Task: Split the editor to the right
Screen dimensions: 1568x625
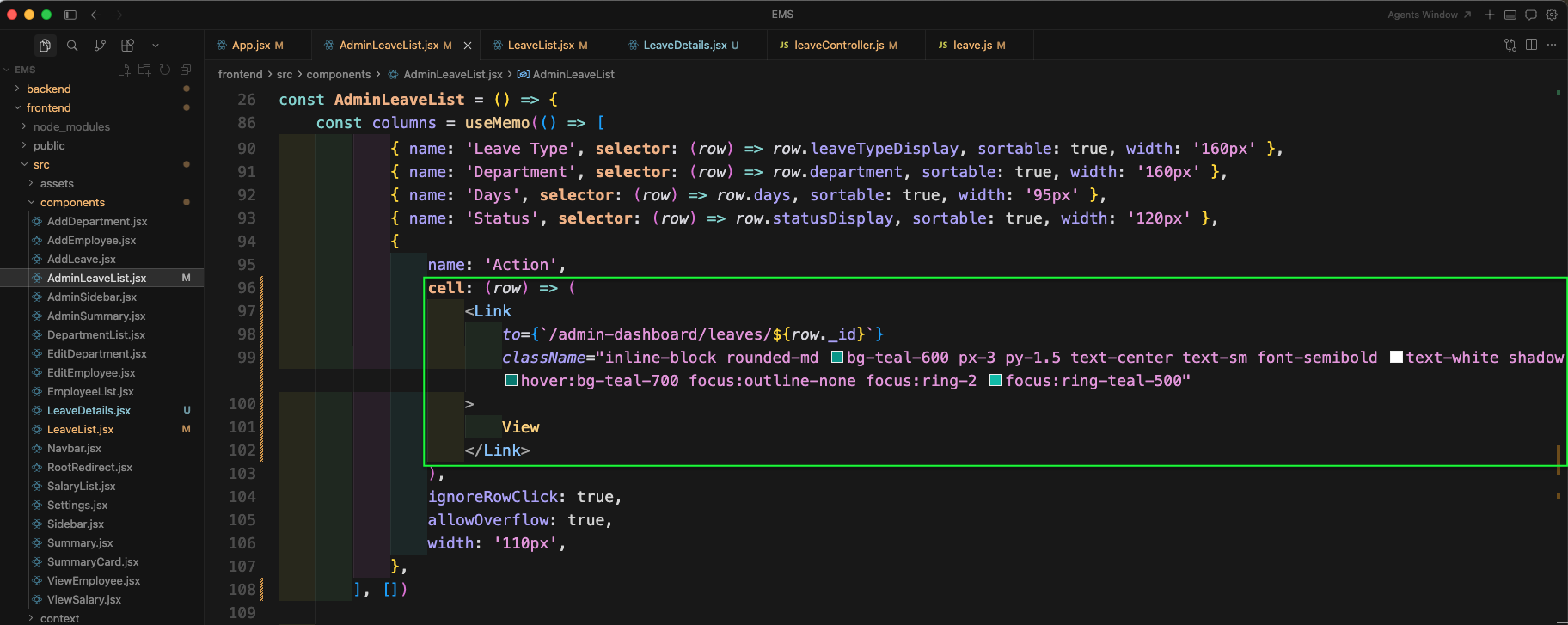Action: click(x=1531, y=45)
